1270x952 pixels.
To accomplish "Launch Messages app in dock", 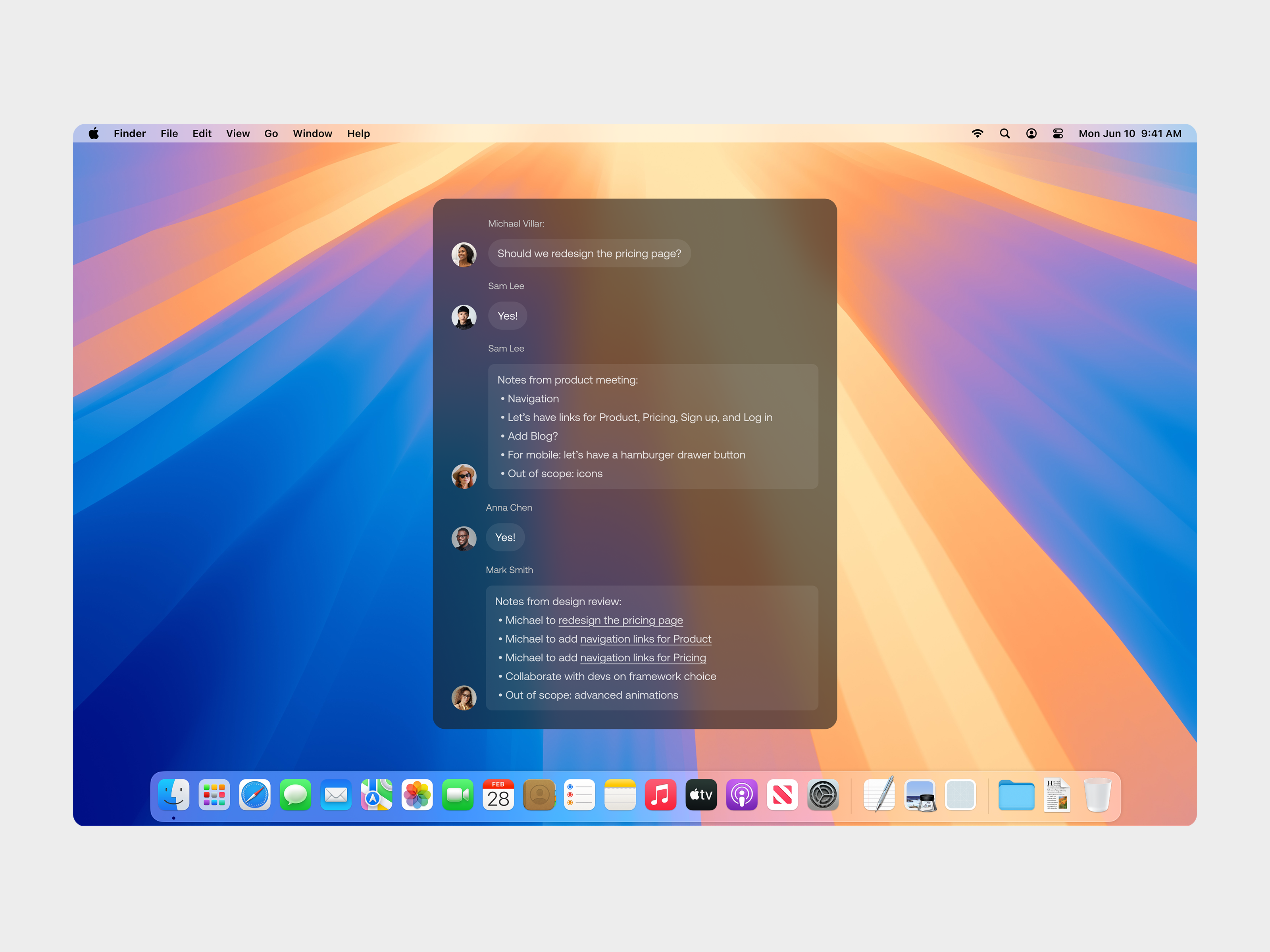I will pyautogui.click(x=295, y=795).
